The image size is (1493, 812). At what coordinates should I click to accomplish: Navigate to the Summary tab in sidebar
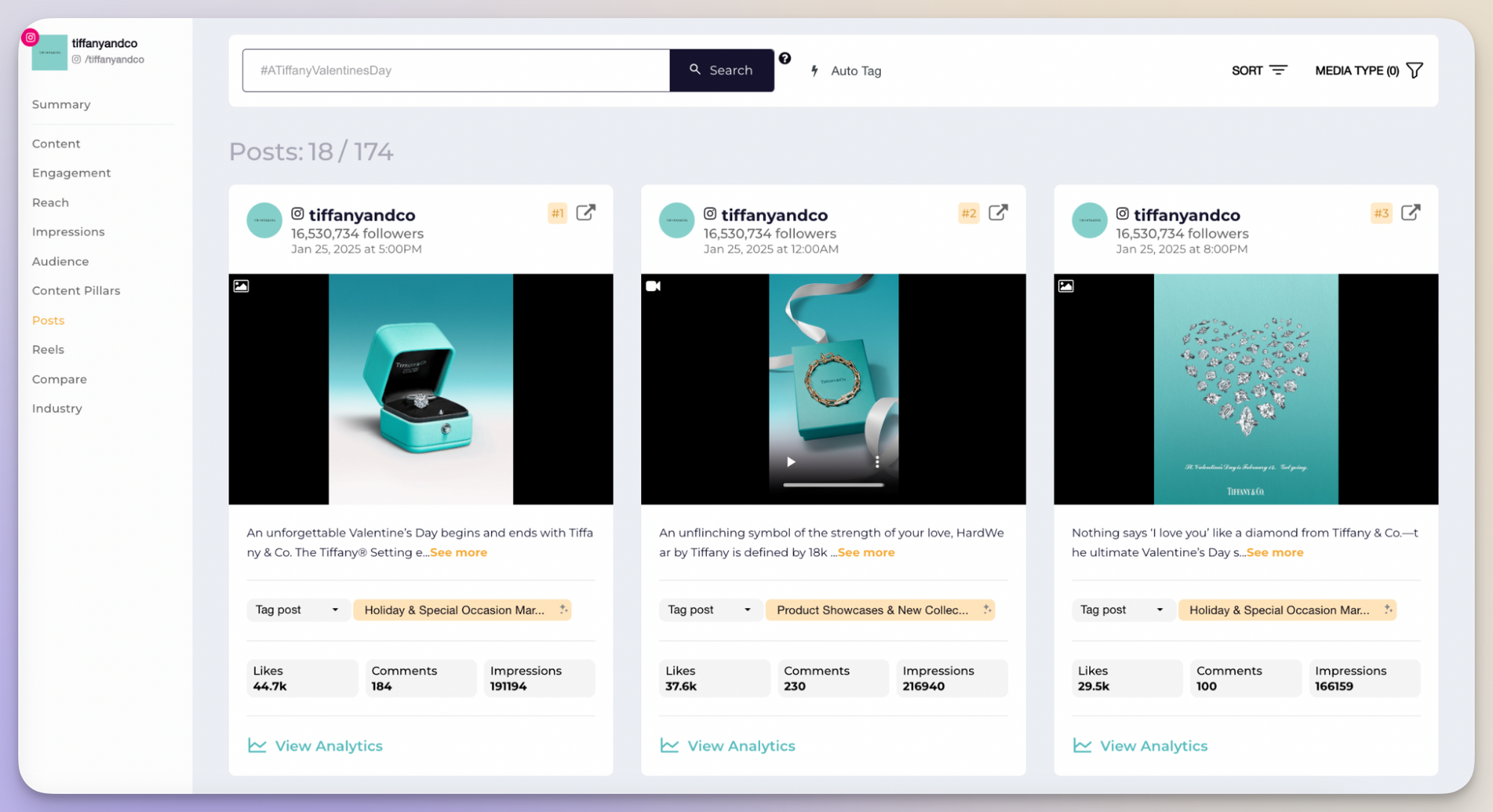point(61,104)
